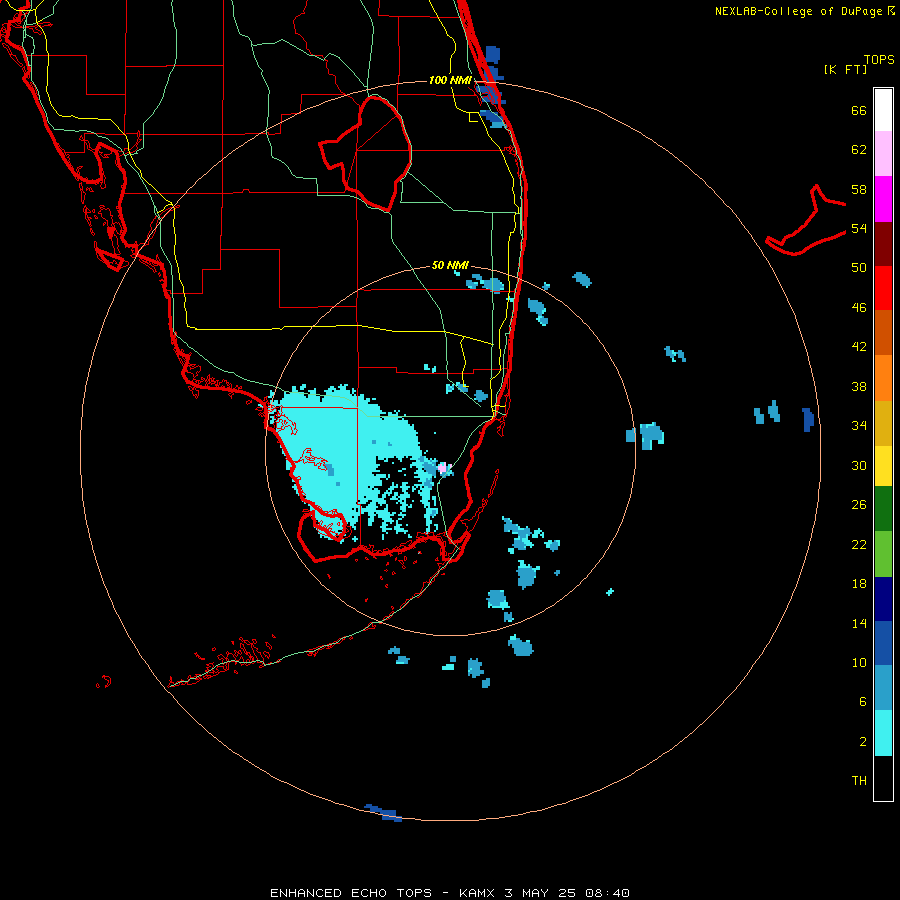Select the orange 42 kft swatch

883,377
